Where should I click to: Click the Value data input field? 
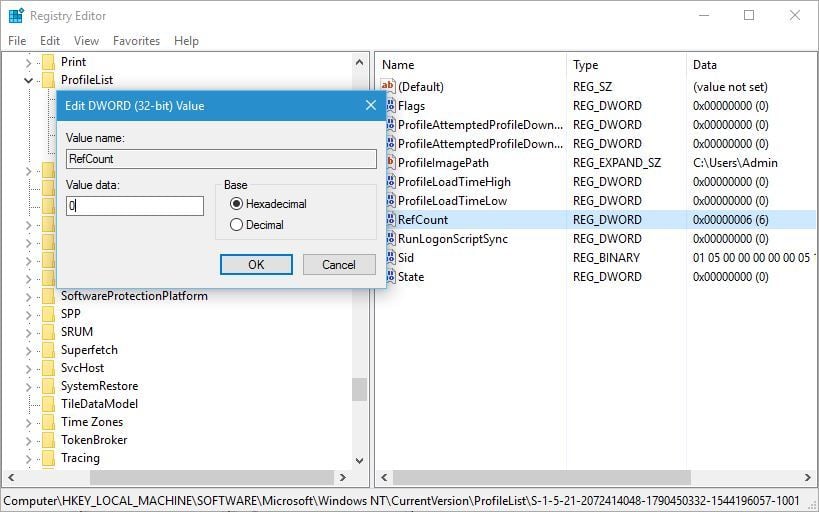(135, 206)
